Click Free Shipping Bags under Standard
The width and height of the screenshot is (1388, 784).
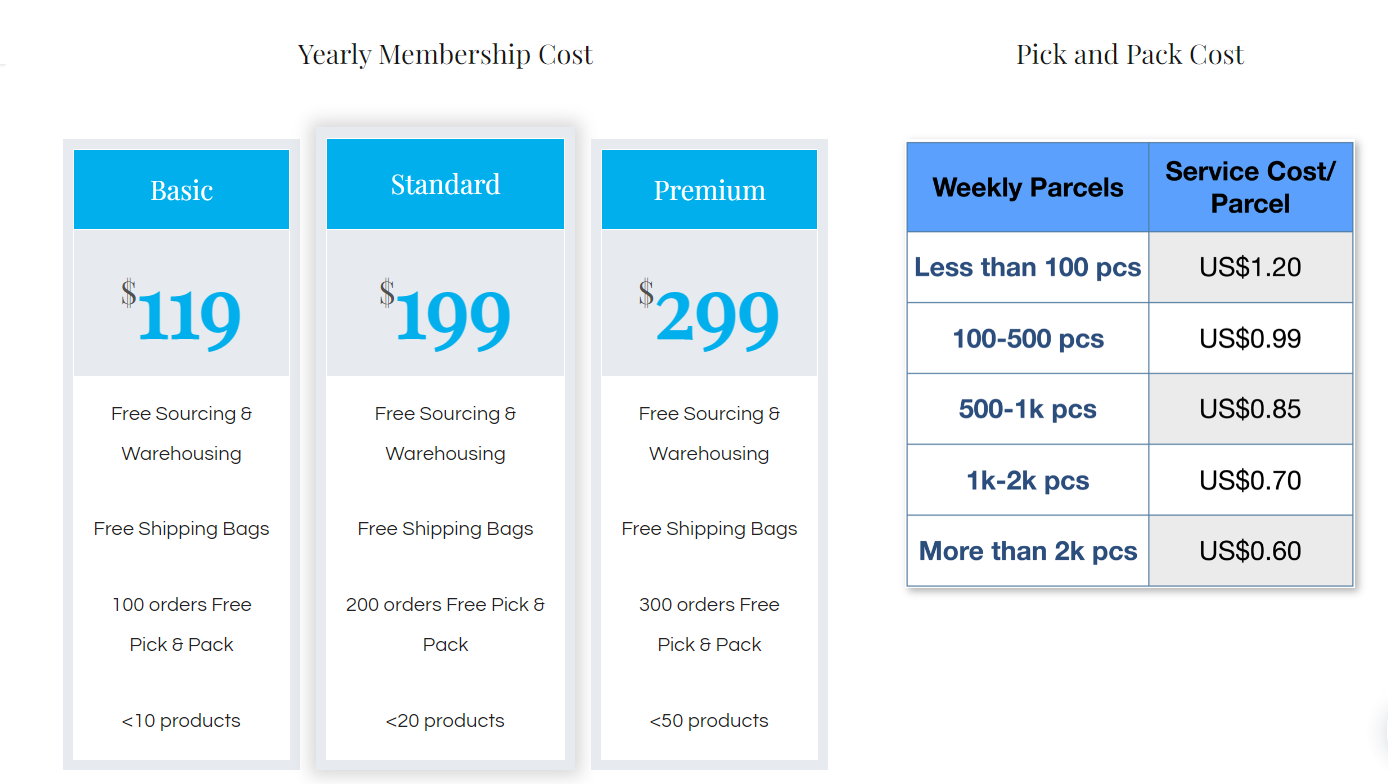(445, 528)
